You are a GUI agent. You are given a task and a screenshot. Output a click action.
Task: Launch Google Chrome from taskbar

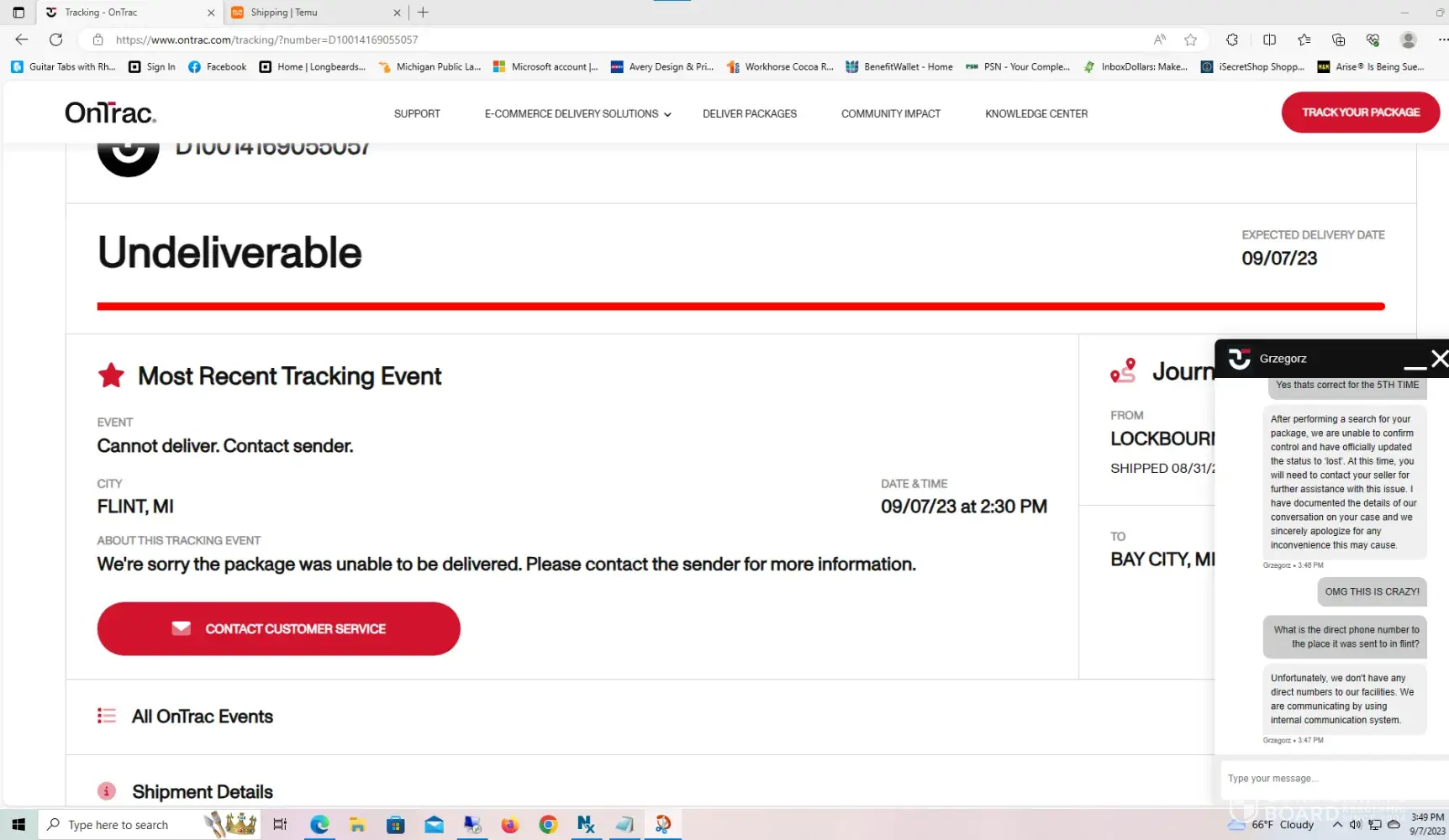point(548,825)
